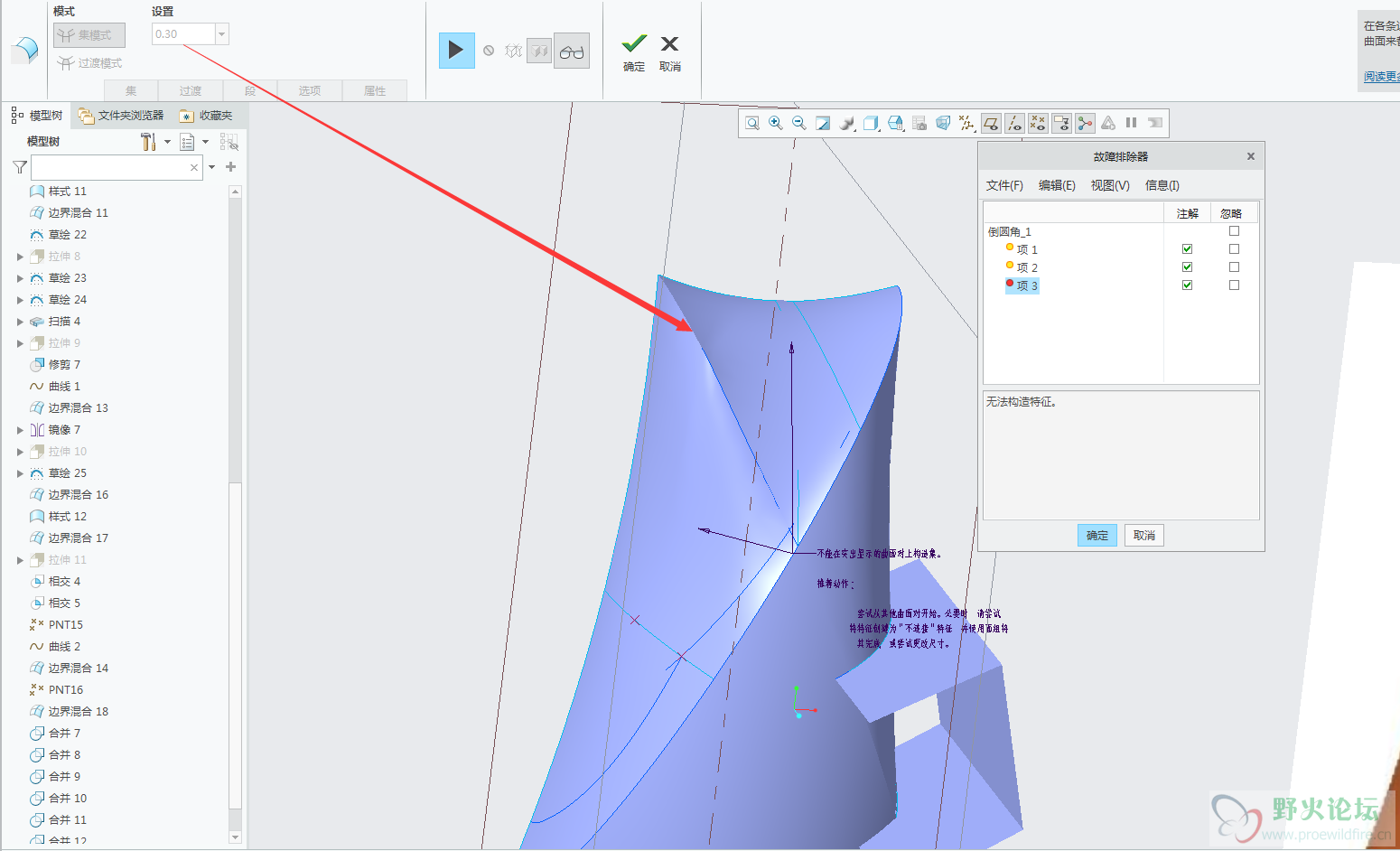Toggle annotation display icon
The image size is (1400, 851).
click(1061, 124)
